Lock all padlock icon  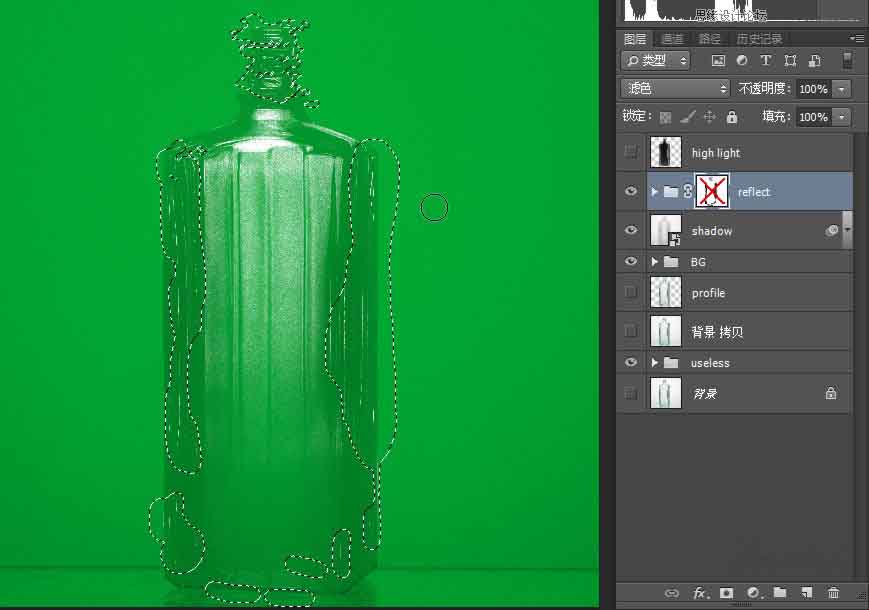click(732, 117)
